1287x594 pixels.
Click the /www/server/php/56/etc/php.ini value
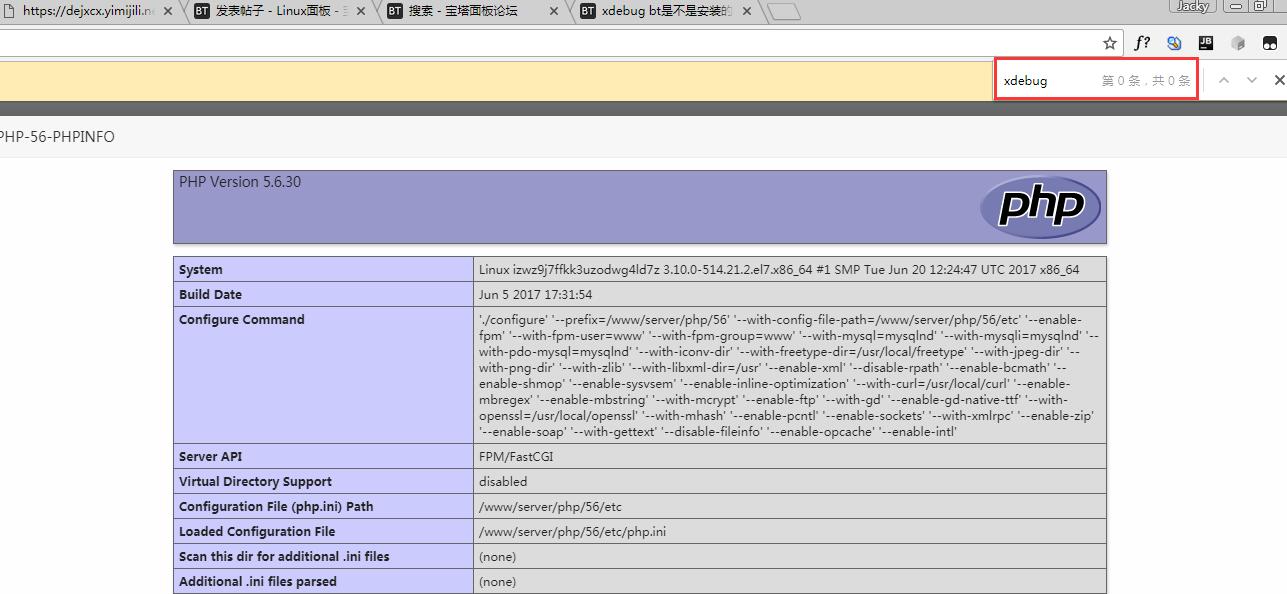[x=572, y=531]
